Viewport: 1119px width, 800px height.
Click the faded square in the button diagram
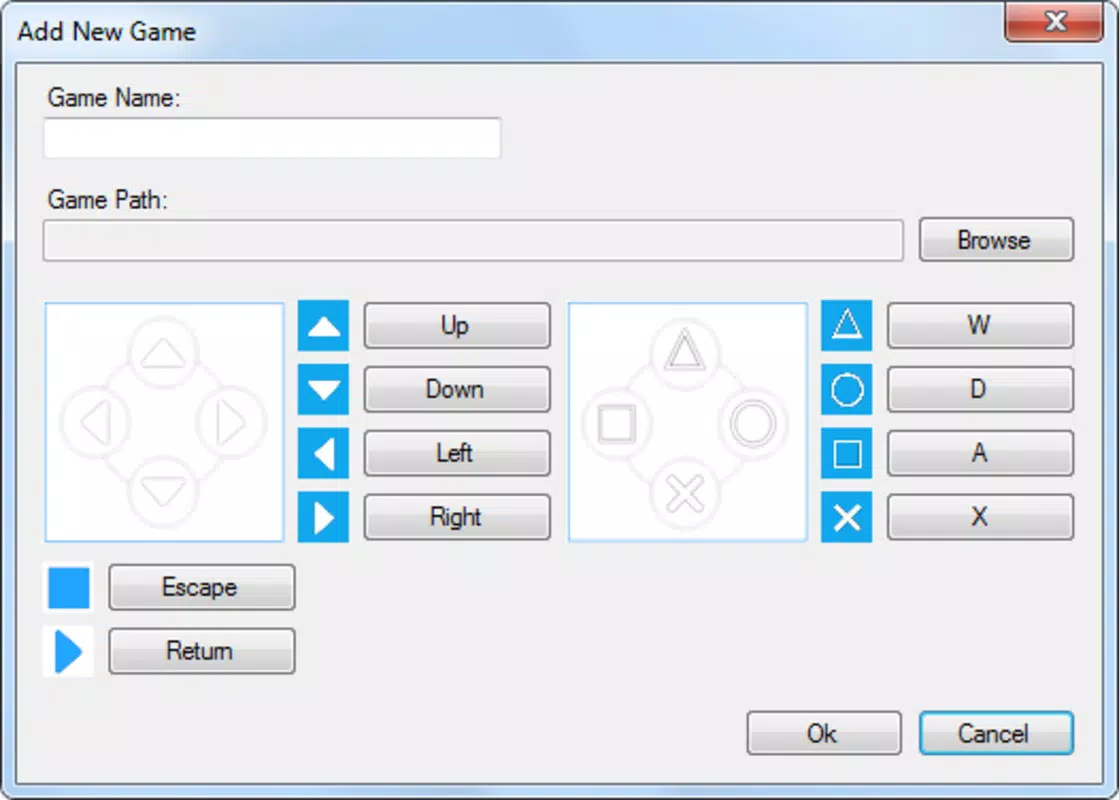pos(617,422)
